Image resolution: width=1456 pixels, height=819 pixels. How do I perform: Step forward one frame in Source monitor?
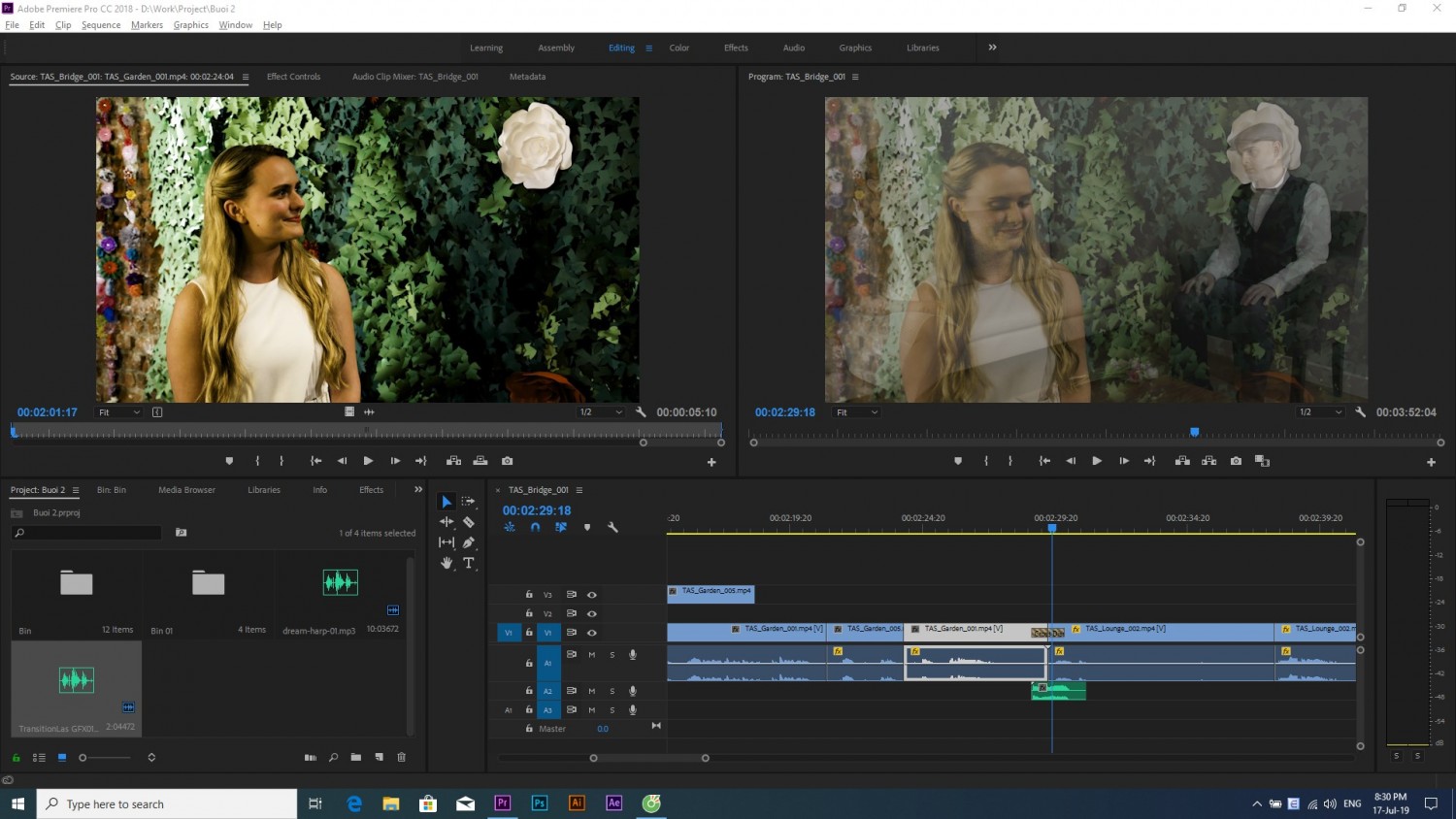point(395,461)
